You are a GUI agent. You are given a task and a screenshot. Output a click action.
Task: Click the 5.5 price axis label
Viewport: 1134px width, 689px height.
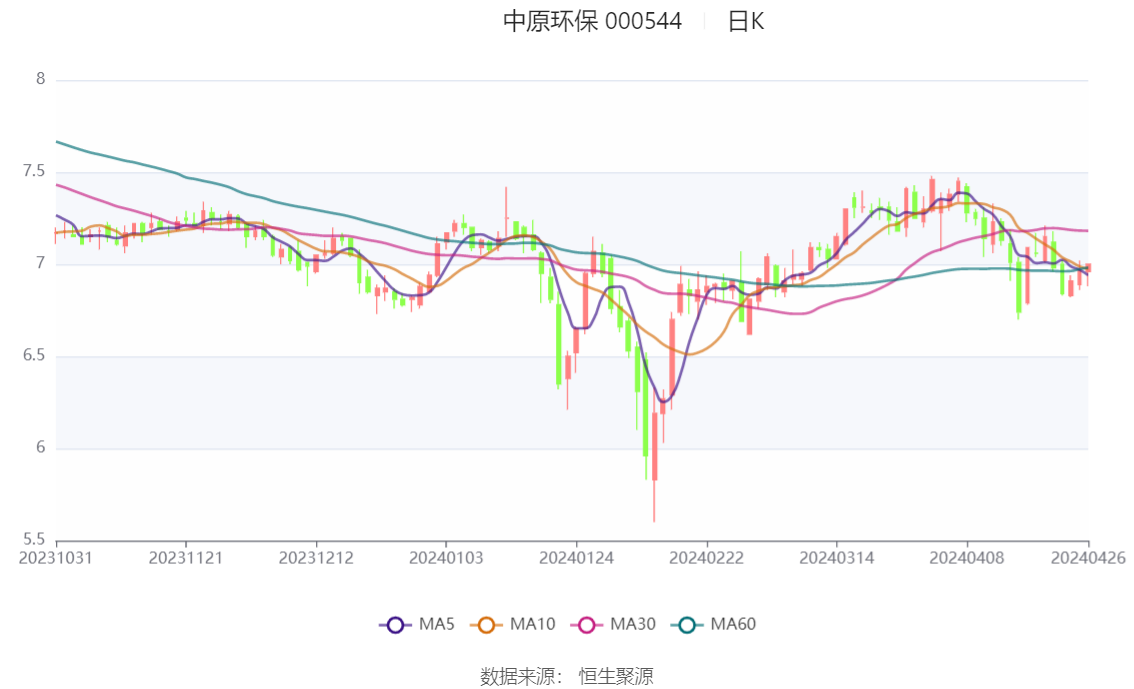34,539
